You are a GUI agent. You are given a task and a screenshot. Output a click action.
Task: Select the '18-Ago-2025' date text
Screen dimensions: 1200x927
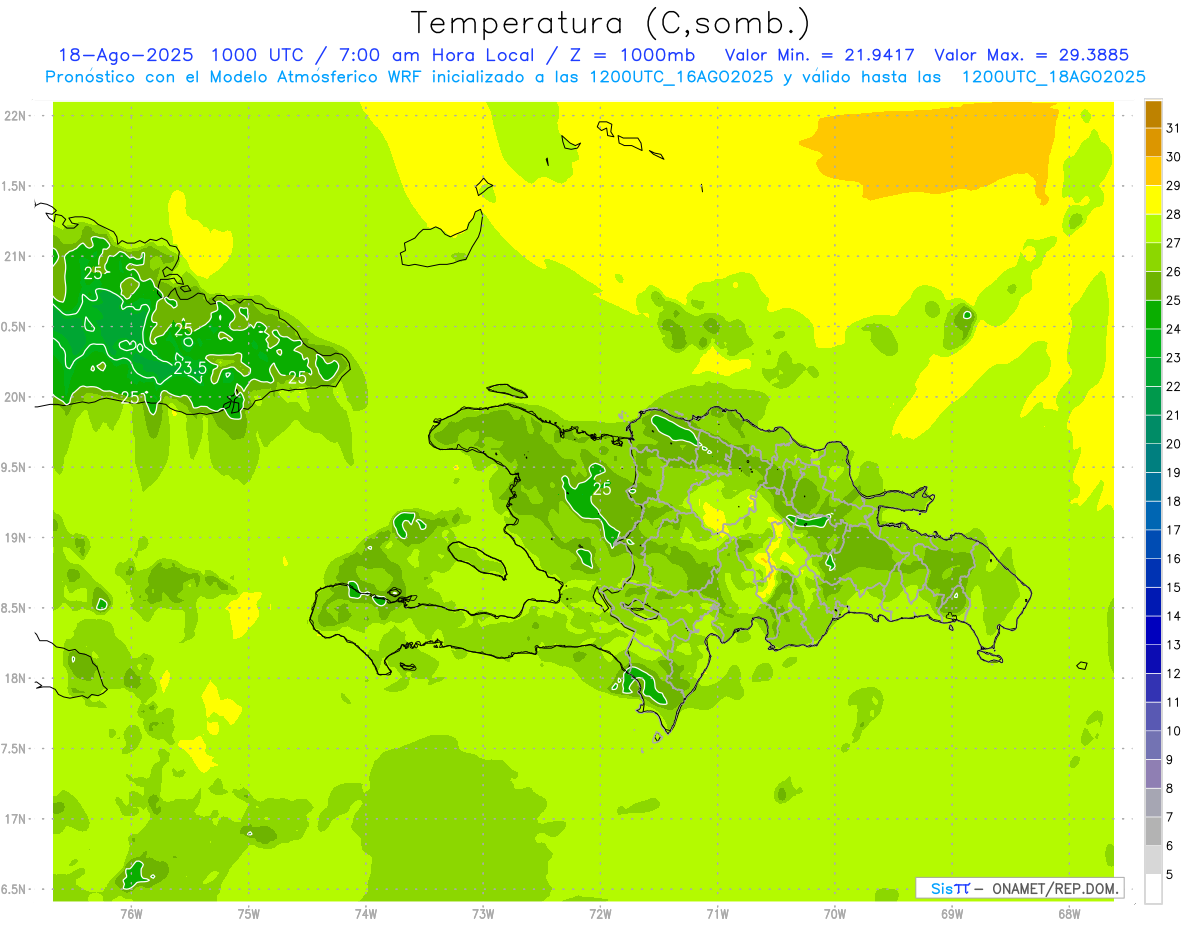126,55
